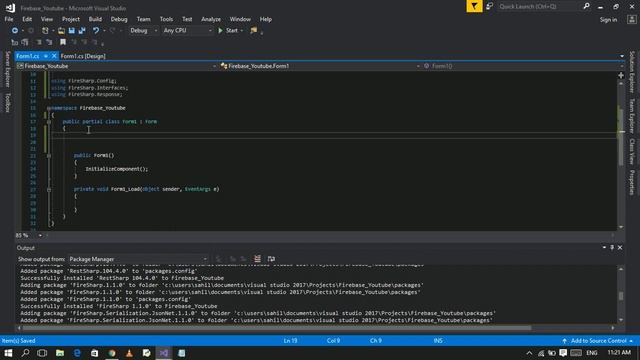Open the Edit menu
The image size is (640, 360).
[x=27, y=19]
